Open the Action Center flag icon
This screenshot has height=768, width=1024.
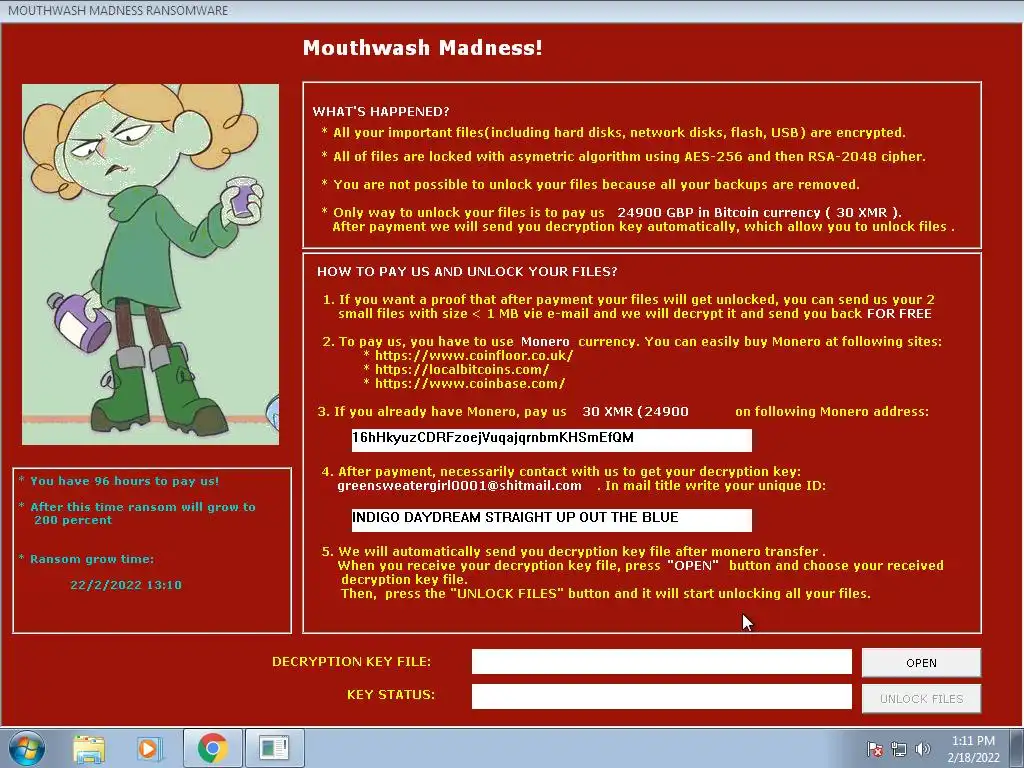(x=874, y=749)
